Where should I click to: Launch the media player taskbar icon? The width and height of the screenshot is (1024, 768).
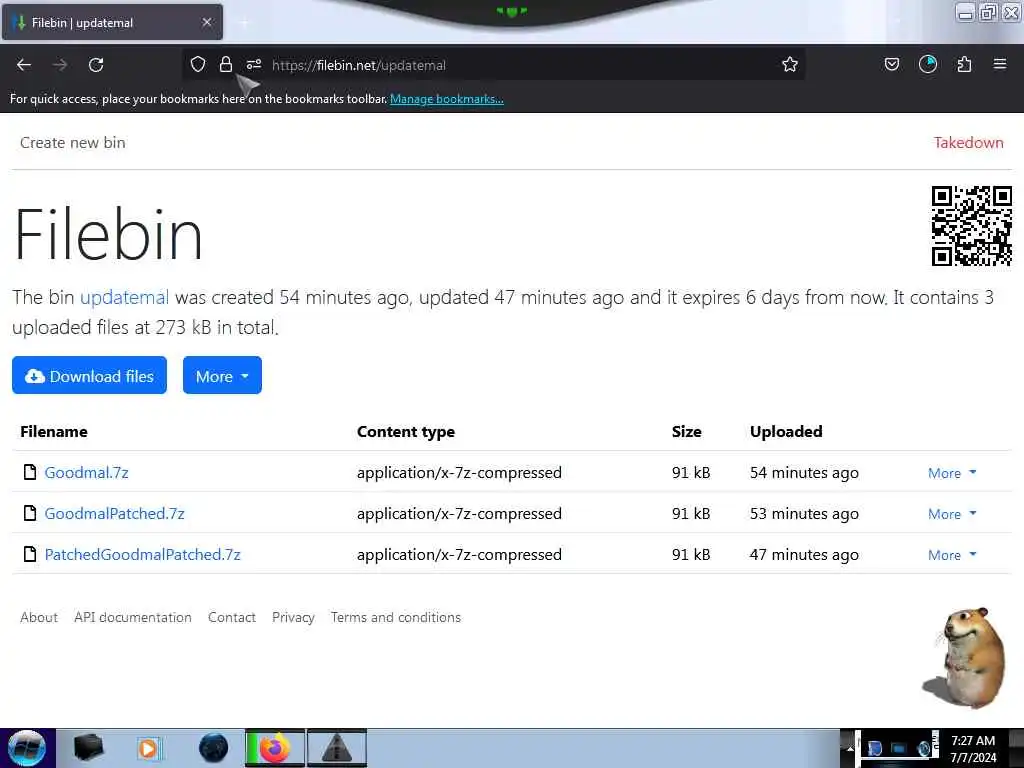coord(148,748)
